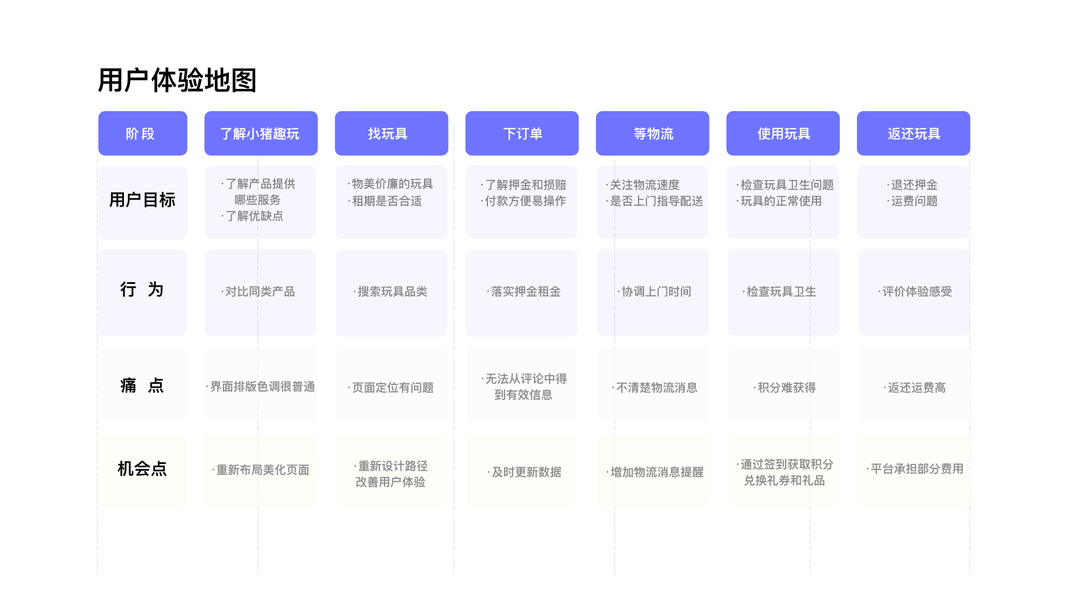The width and height of the screenshot is (1067, 600).
Task: Pick the 无法从评论中得到有效信息 pain point
Action: click(x=522, y=385)
